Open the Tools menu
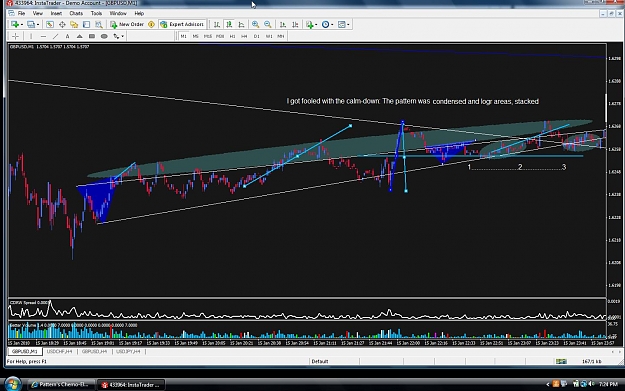This screenshot has width=625, height=391. pos(96,13)
